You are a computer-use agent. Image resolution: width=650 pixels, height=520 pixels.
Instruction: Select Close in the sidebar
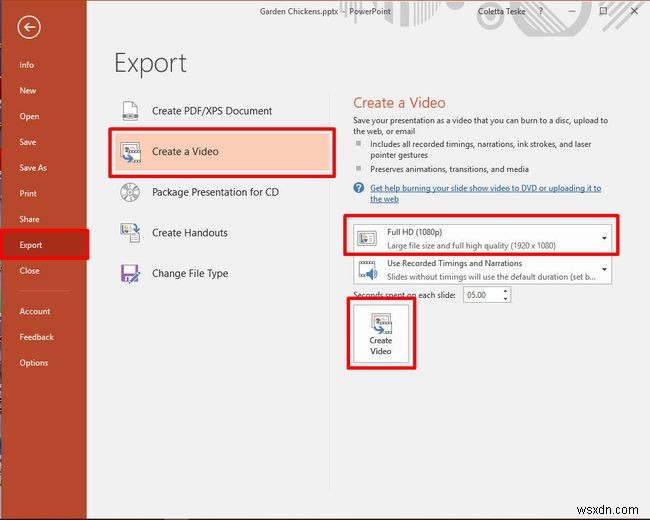(29, 270)
